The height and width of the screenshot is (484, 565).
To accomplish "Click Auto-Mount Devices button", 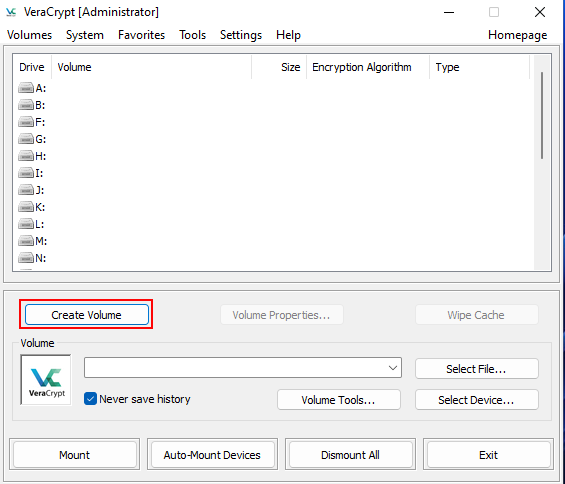I will pyautogui.click(x=212, y=454).
